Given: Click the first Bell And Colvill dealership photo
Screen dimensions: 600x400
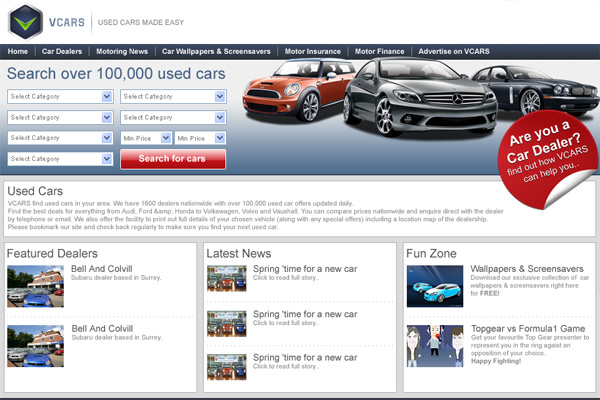Looking at the screenshot, I should pos(35,286).
